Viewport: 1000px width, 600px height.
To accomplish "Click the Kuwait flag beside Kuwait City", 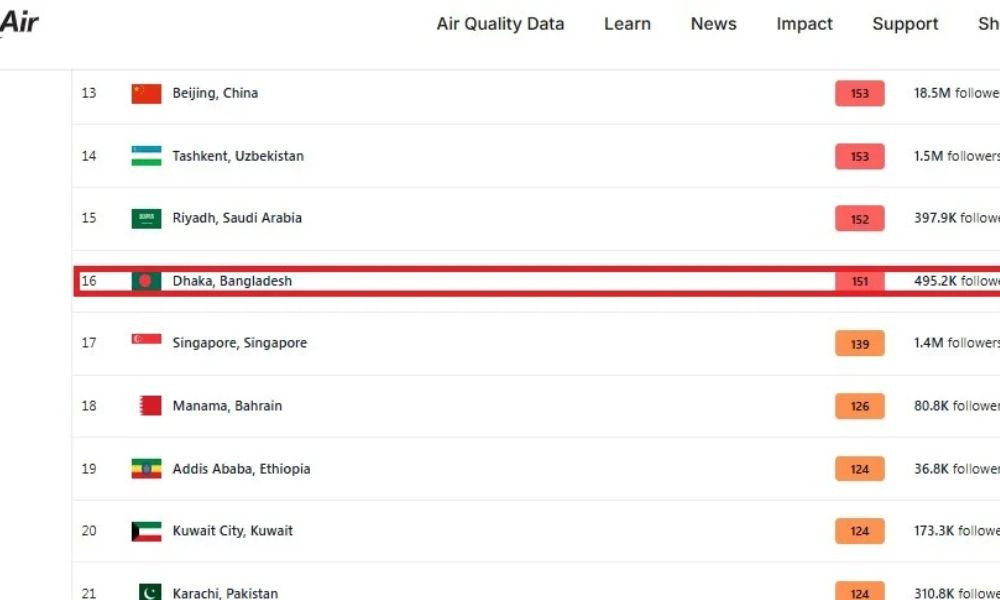I will click(146, 531).
